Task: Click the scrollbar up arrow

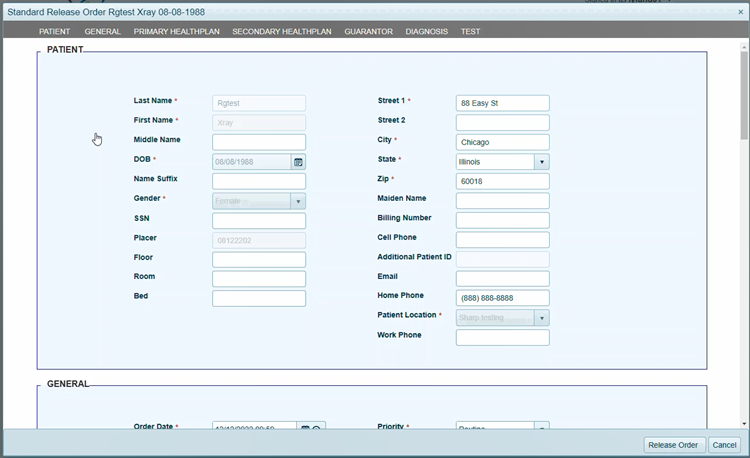Action: point(744,45)
